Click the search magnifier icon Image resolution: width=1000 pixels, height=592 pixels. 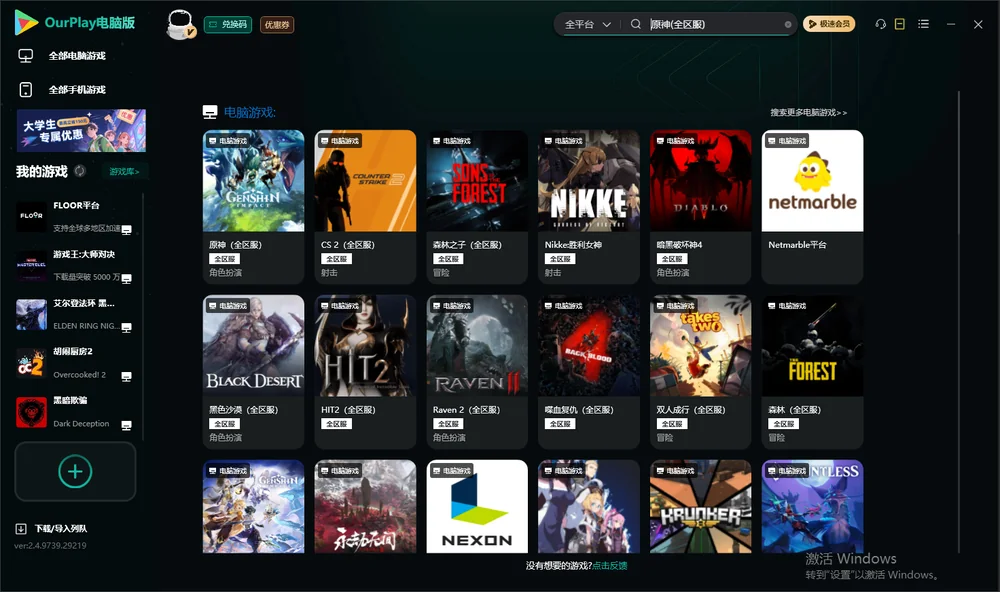click(636, 24)
